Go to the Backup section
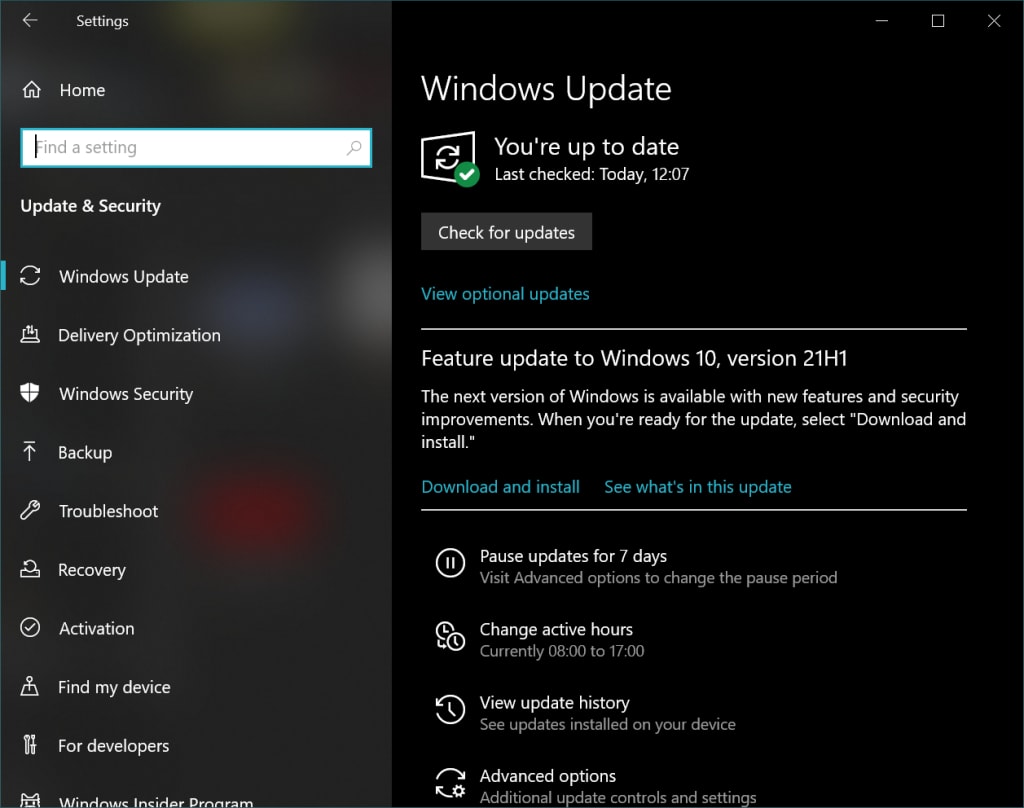 pos(85,453)
